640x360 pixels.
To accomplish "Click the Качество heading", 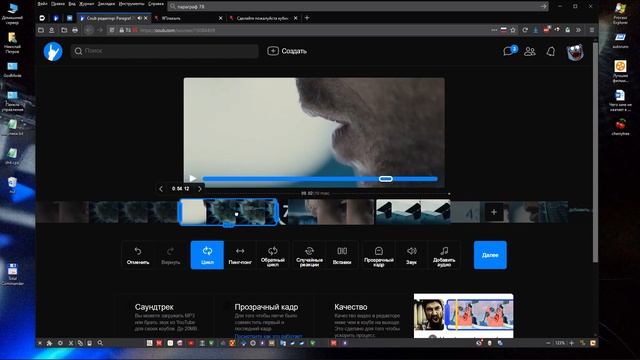I will tap(351, 307).
